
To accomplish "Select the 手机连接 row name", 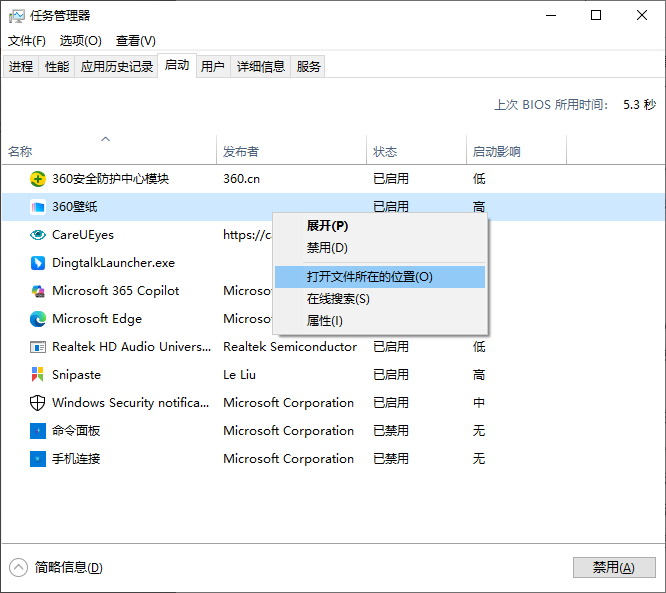I will [76, 459].
